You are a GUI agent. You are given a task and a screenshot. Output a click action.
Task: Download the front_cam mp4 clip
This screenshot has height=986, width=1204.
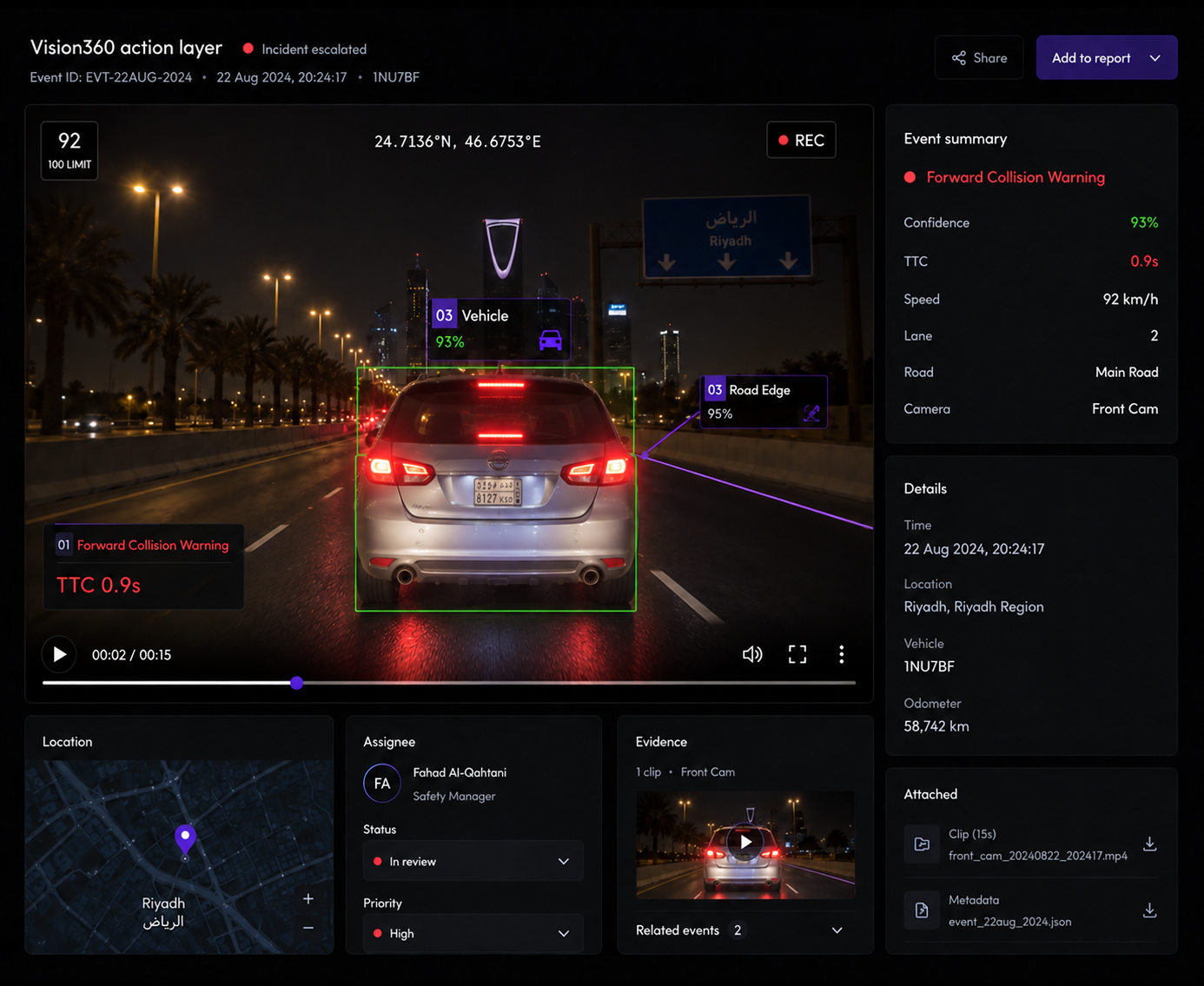[1149, 844]
